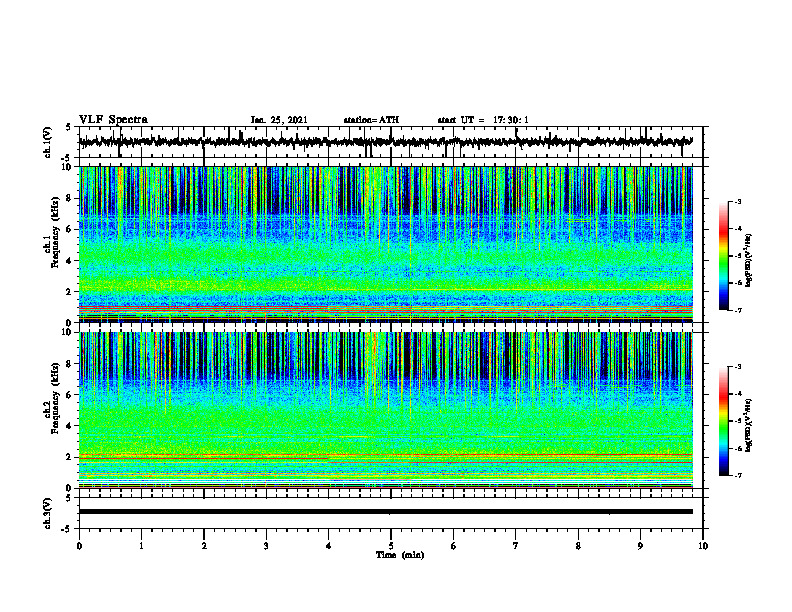Image resolution: width=792 pixels, height=612 pixels.
Task: Click the time axis tick label "4"
Action: 329,546
